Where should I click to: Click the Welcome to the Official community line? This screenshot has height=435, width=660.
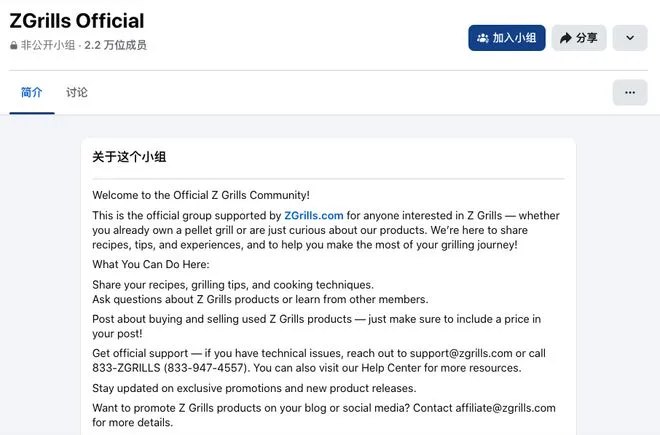tap(201, 195)
